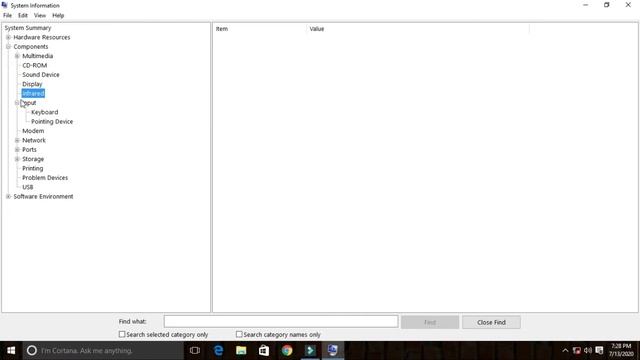
Task: Select System Summary in the tree
Action: coord(28,28)
